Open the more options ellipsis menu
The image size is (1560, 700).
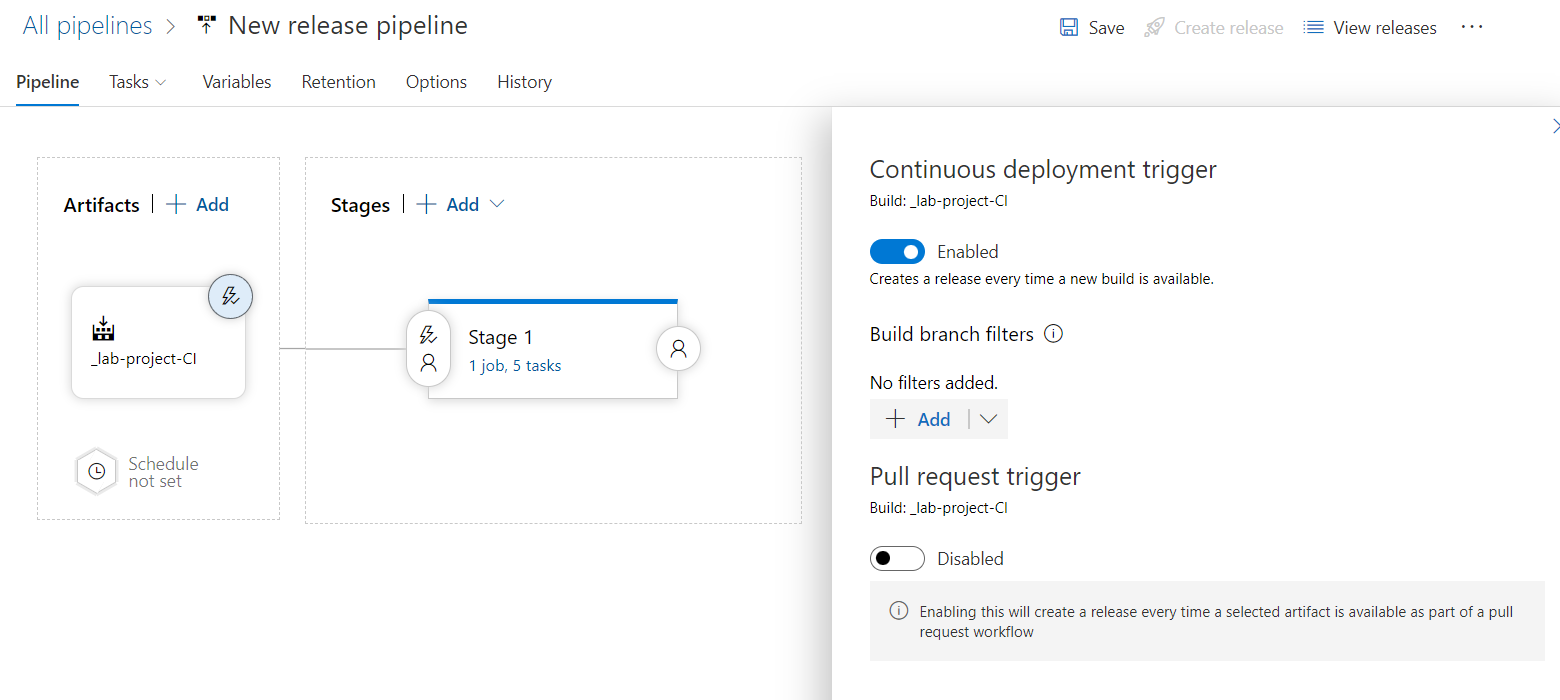[1472, 28]
